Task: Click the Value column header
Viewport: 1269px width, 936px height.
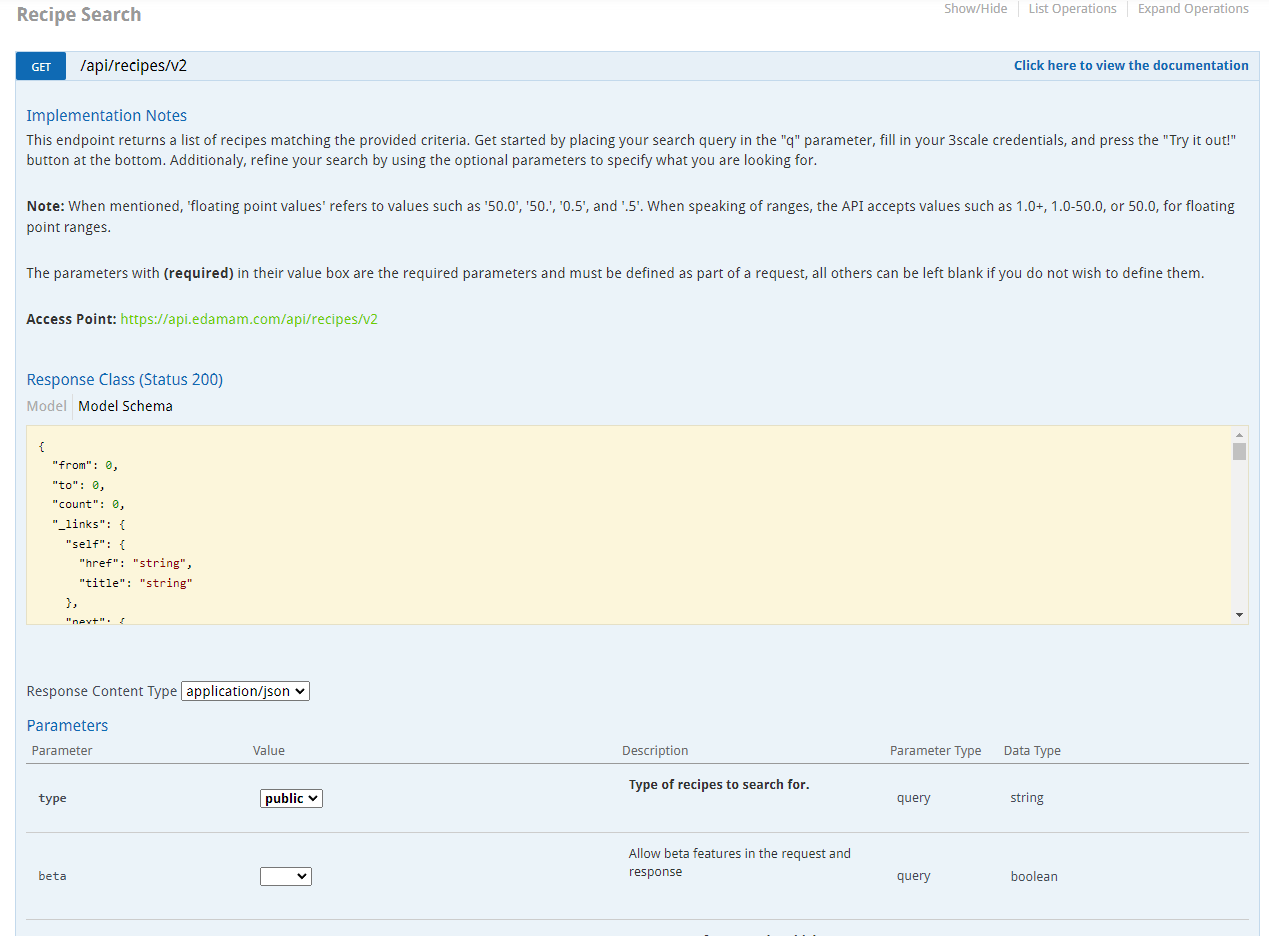Action: pyautogui.click(x=269, y=751)
